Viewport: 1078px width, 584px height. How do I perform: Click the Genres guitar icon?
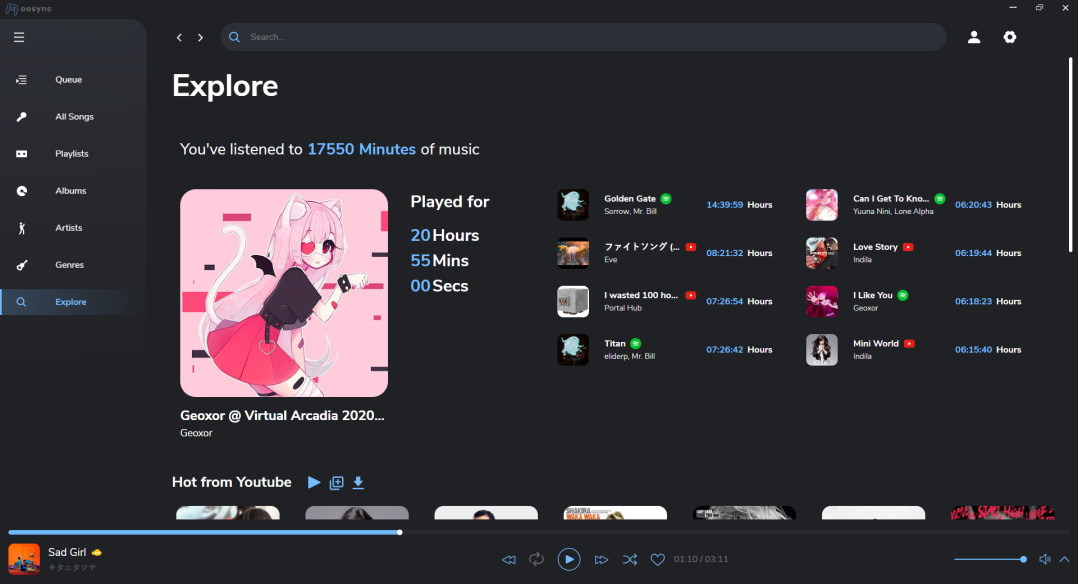(21, 265)
